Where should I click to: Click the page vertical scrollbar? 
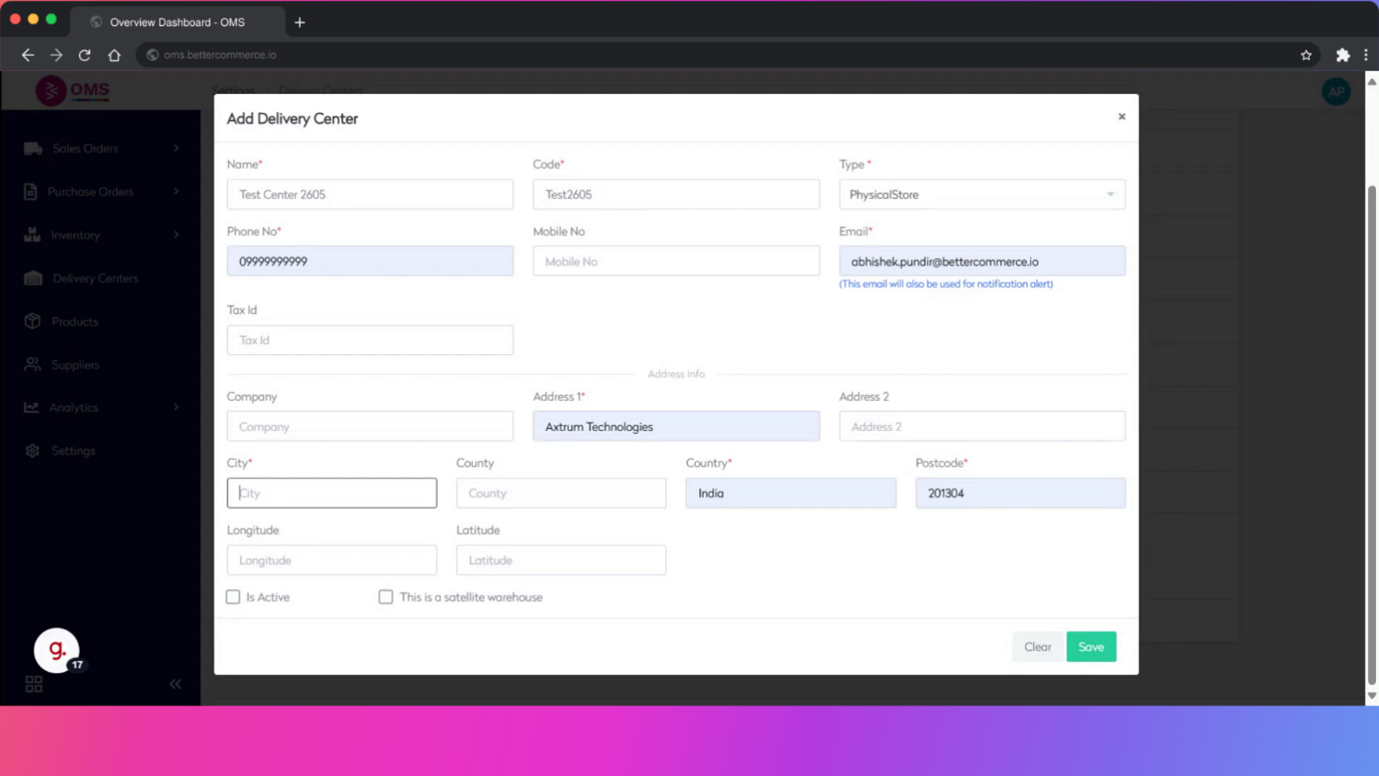1372,400
